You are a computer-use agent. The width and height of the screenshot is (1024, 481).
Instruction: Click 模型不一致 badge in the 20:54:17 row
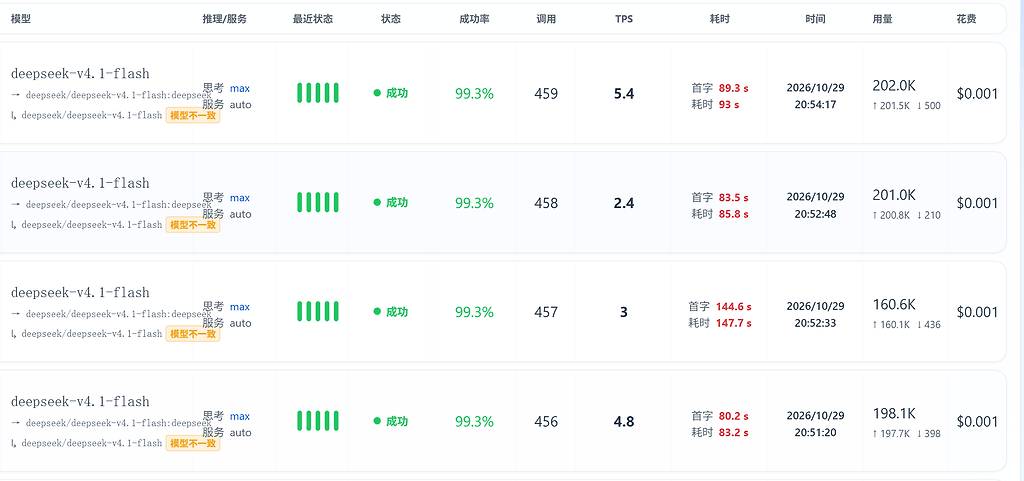point(193,116)
